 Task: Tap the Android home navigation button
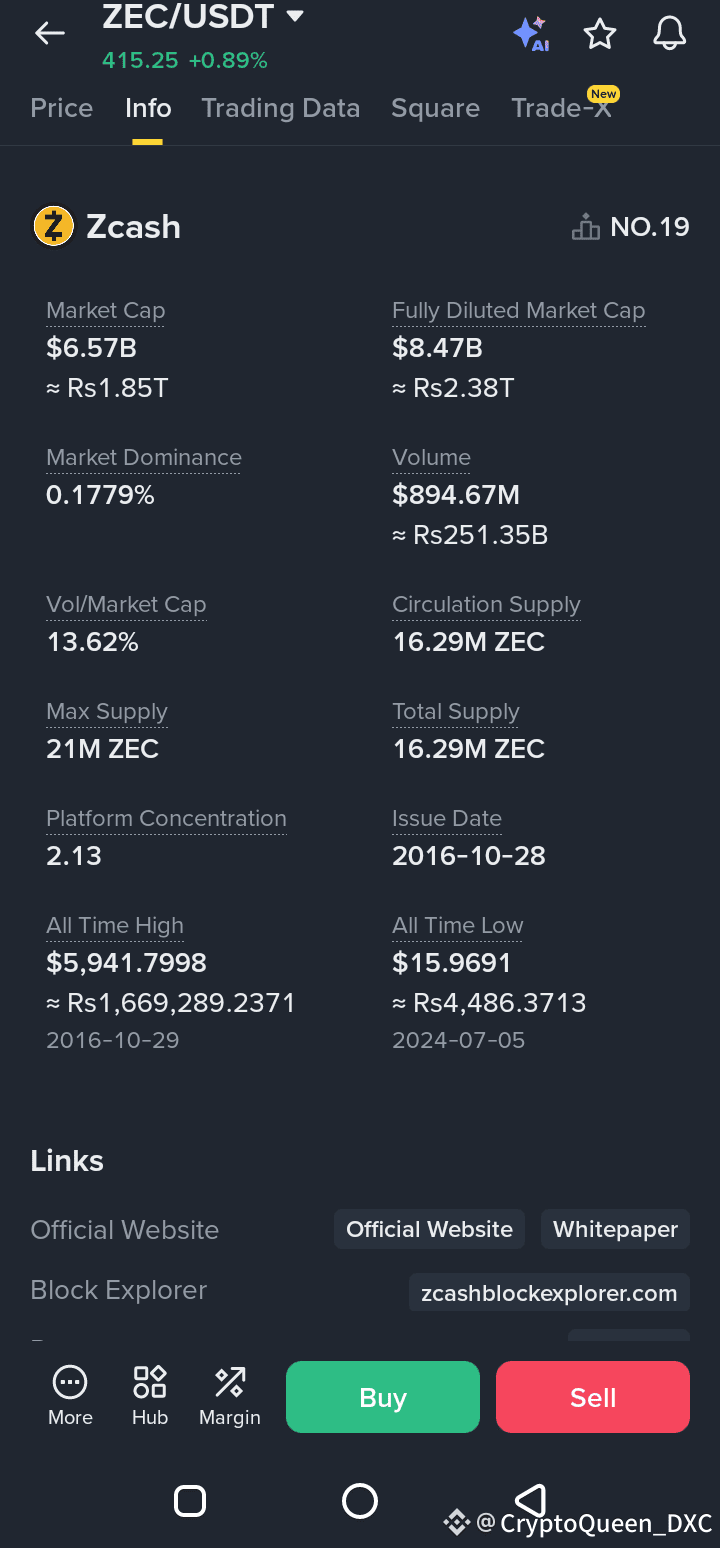pyautogui.click(x=360, y=1501)
